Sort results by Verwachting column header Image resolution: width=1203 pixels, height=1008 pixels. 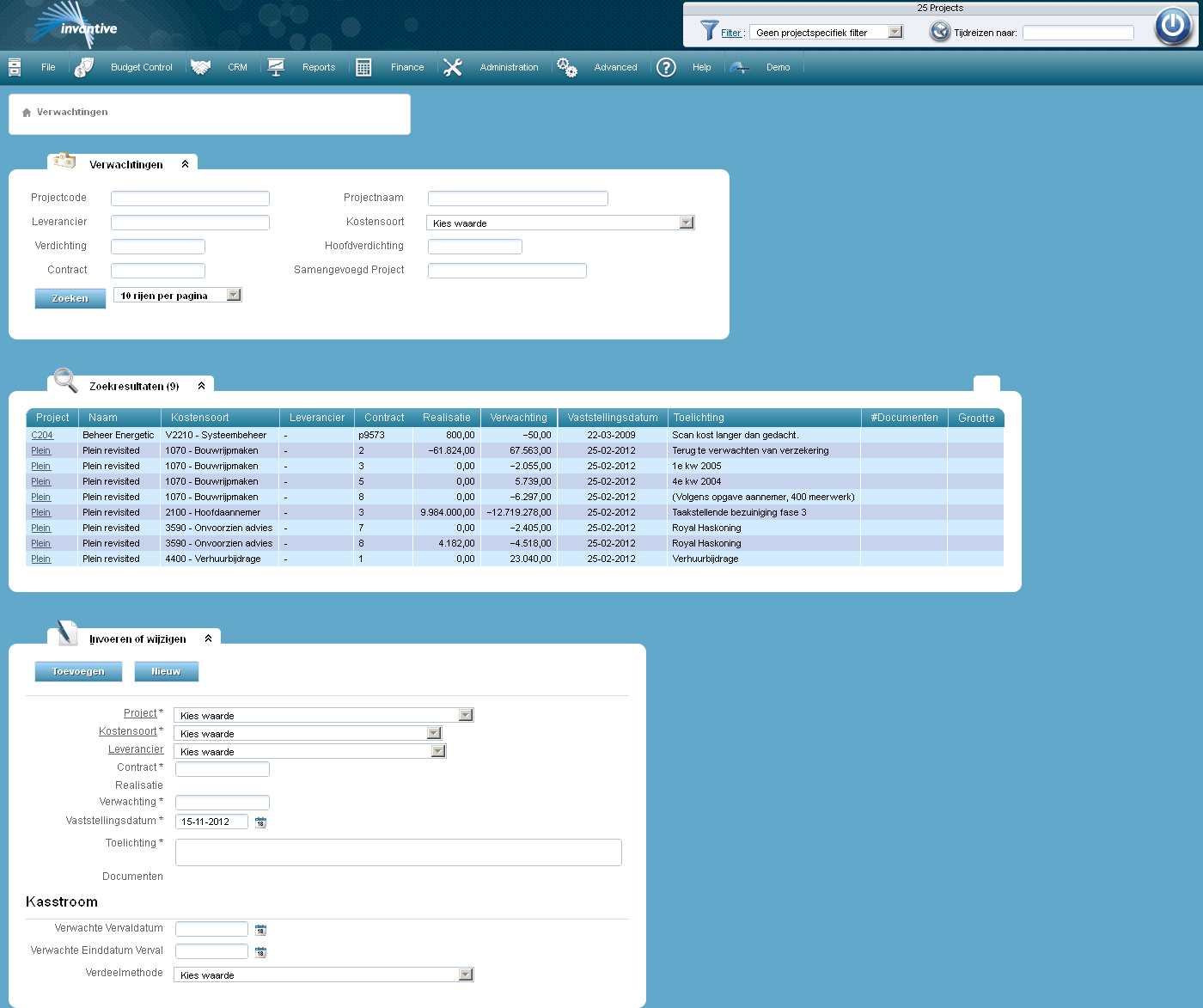(x=519, y=418)
